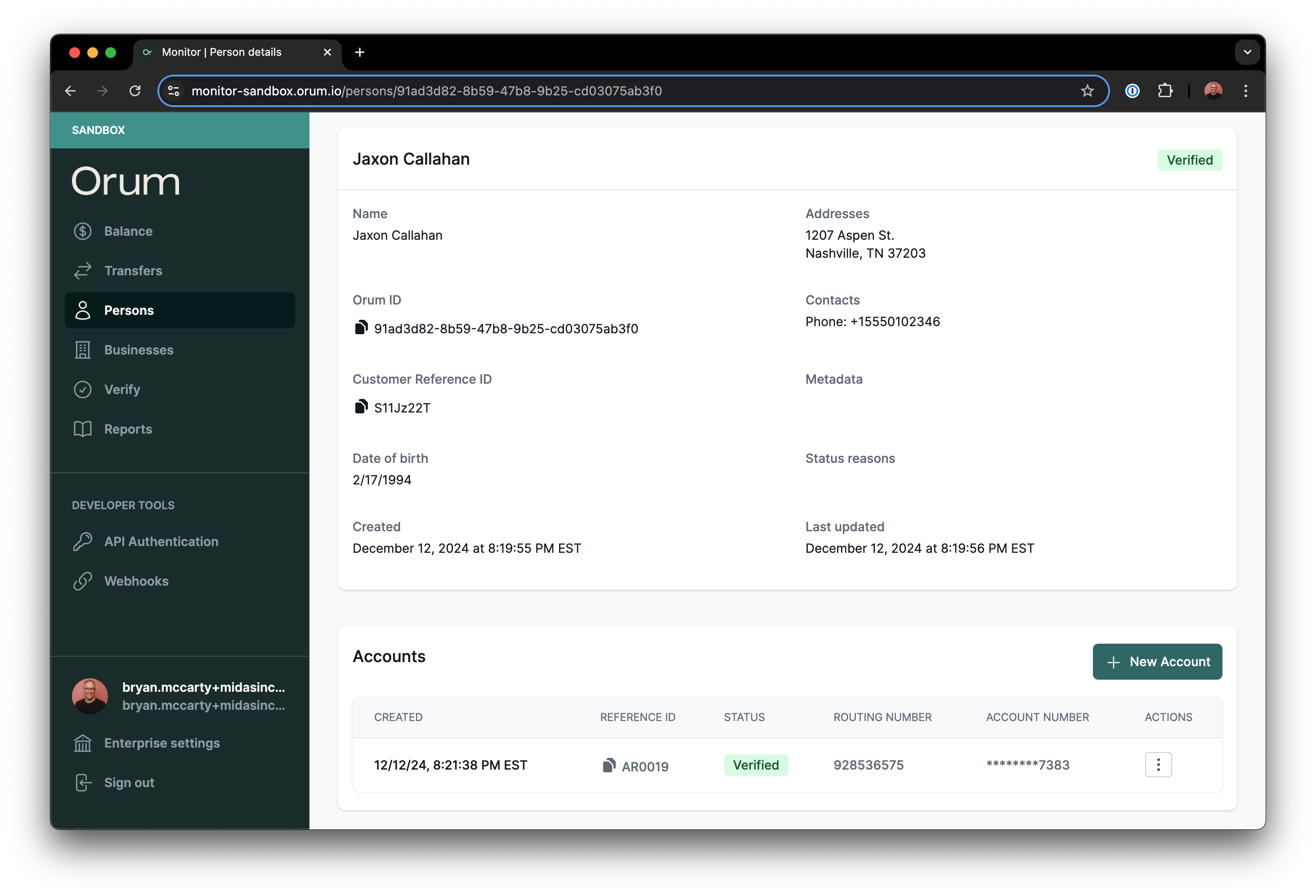The width and height of the screenshot is (1316, 896).
Task: Expand the tab search dropdown arrow
Action: [x=1247, y=52]
